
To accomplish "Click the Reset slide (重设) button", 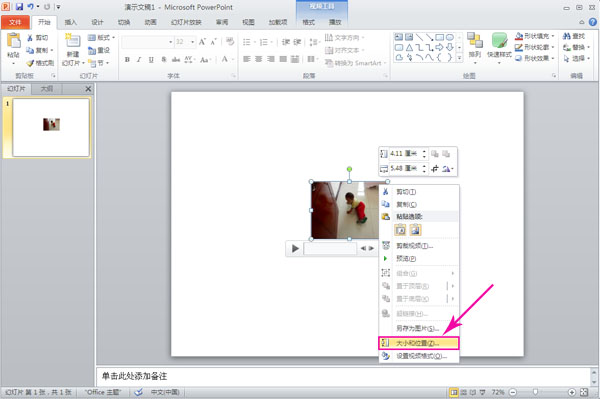I will point(99,50).
